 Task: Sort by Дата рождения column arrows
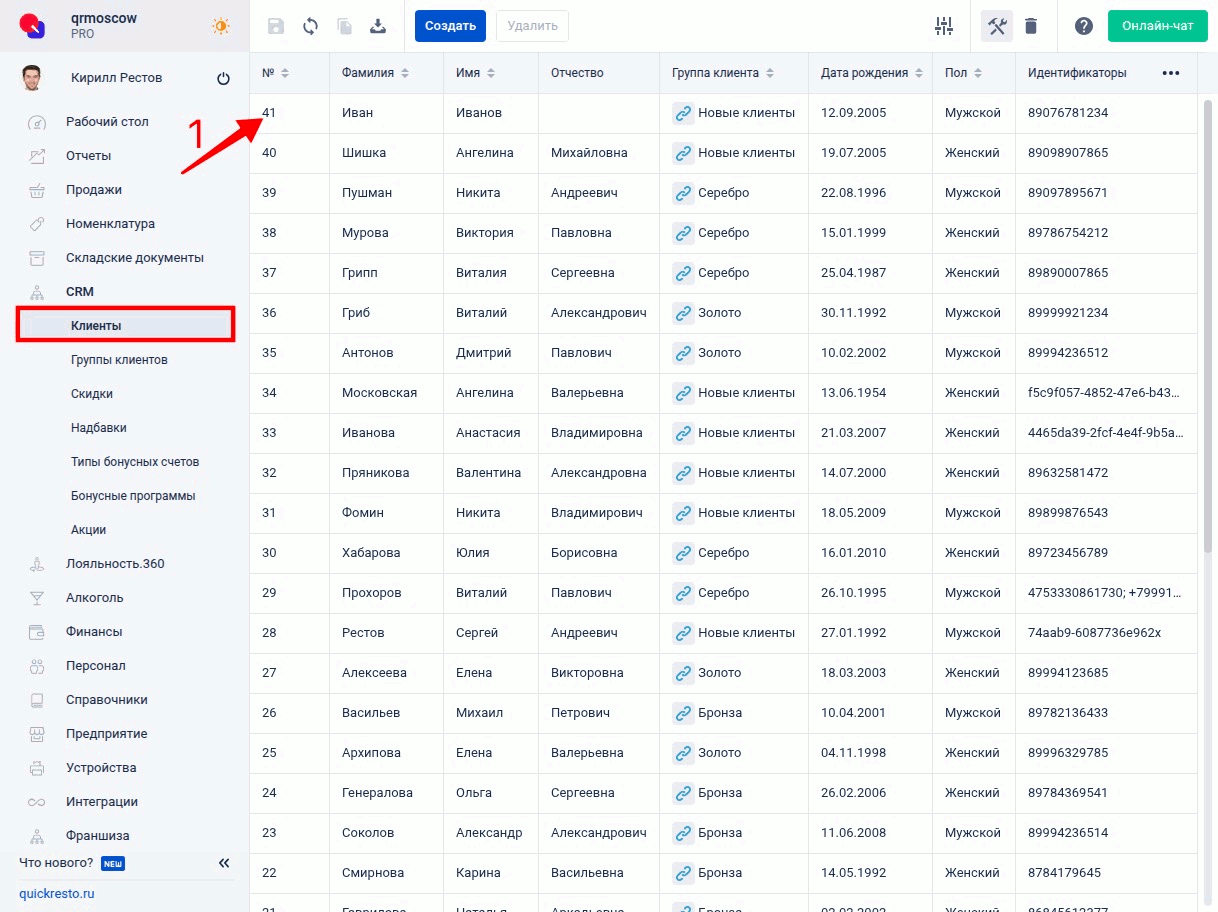click(918, 73)
